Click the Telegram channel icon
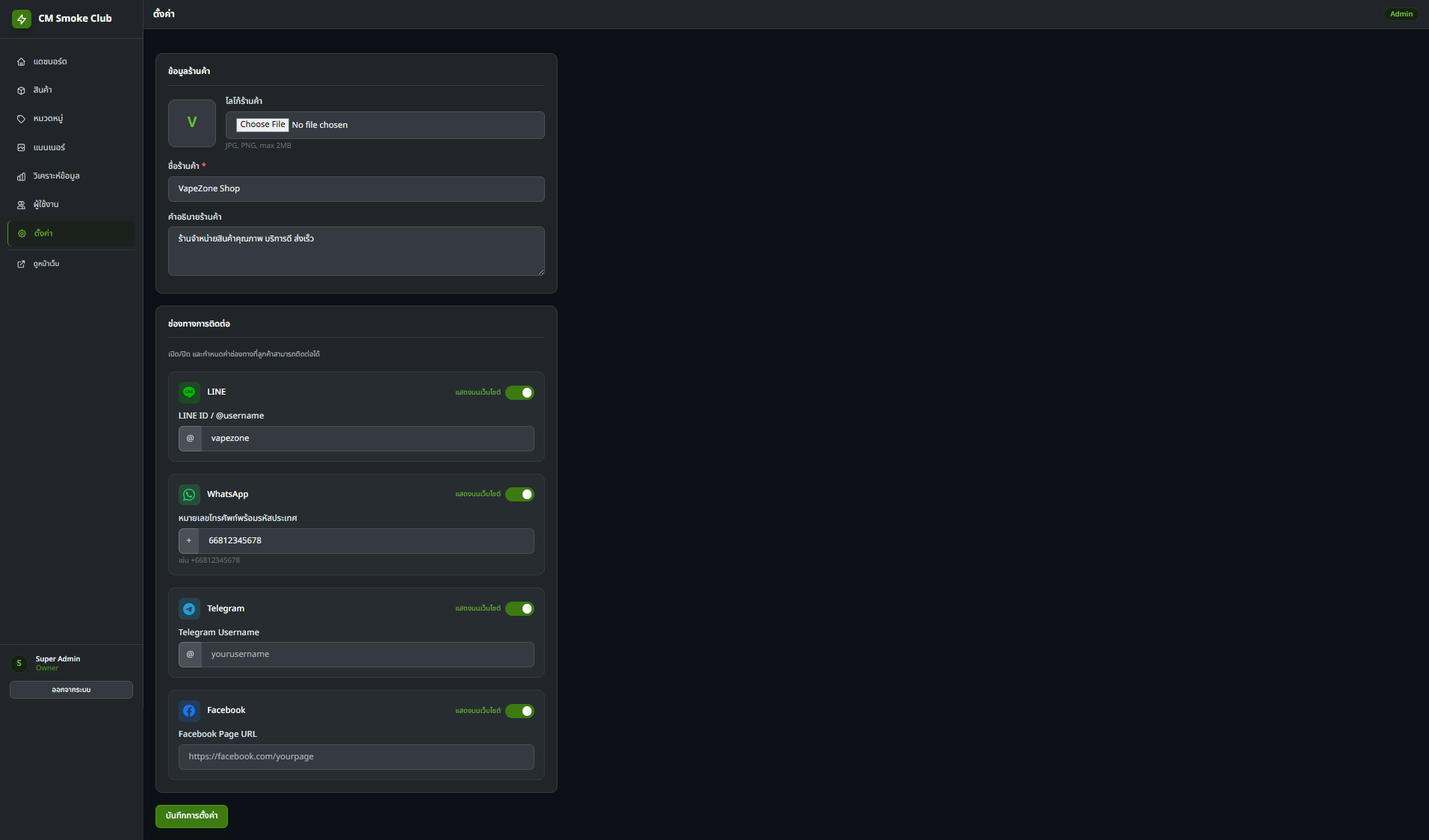 (x=189, y=609)
